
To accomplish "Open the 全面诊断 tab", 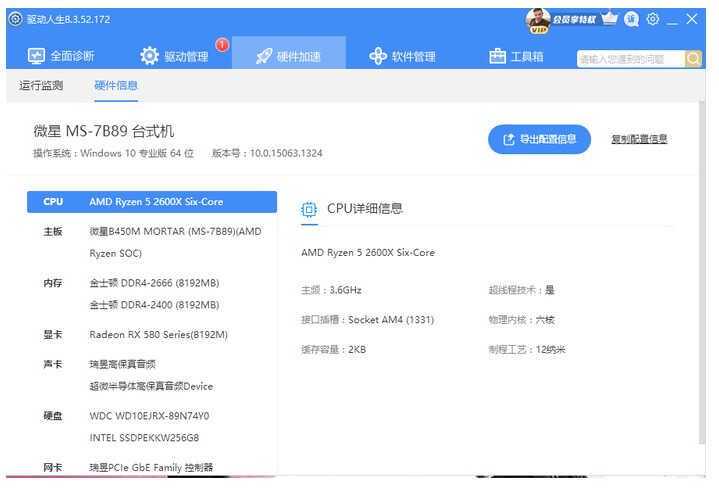I will click(61, 56).
